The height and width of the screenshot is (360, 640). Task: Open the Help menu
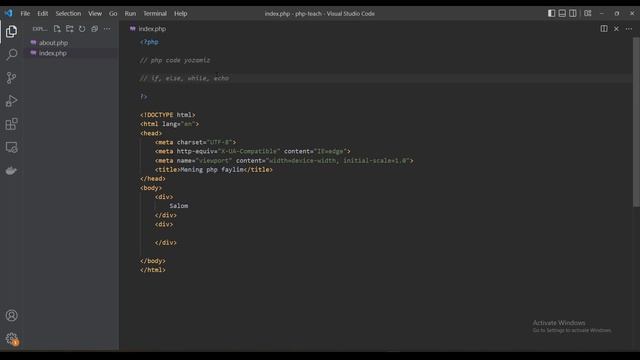pos(180,13)
